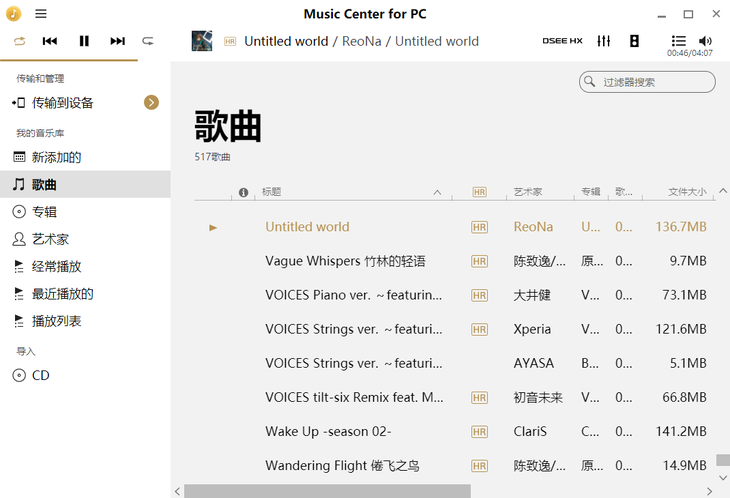Sort by artist column (艺术家)

click(x=527, y=192)
